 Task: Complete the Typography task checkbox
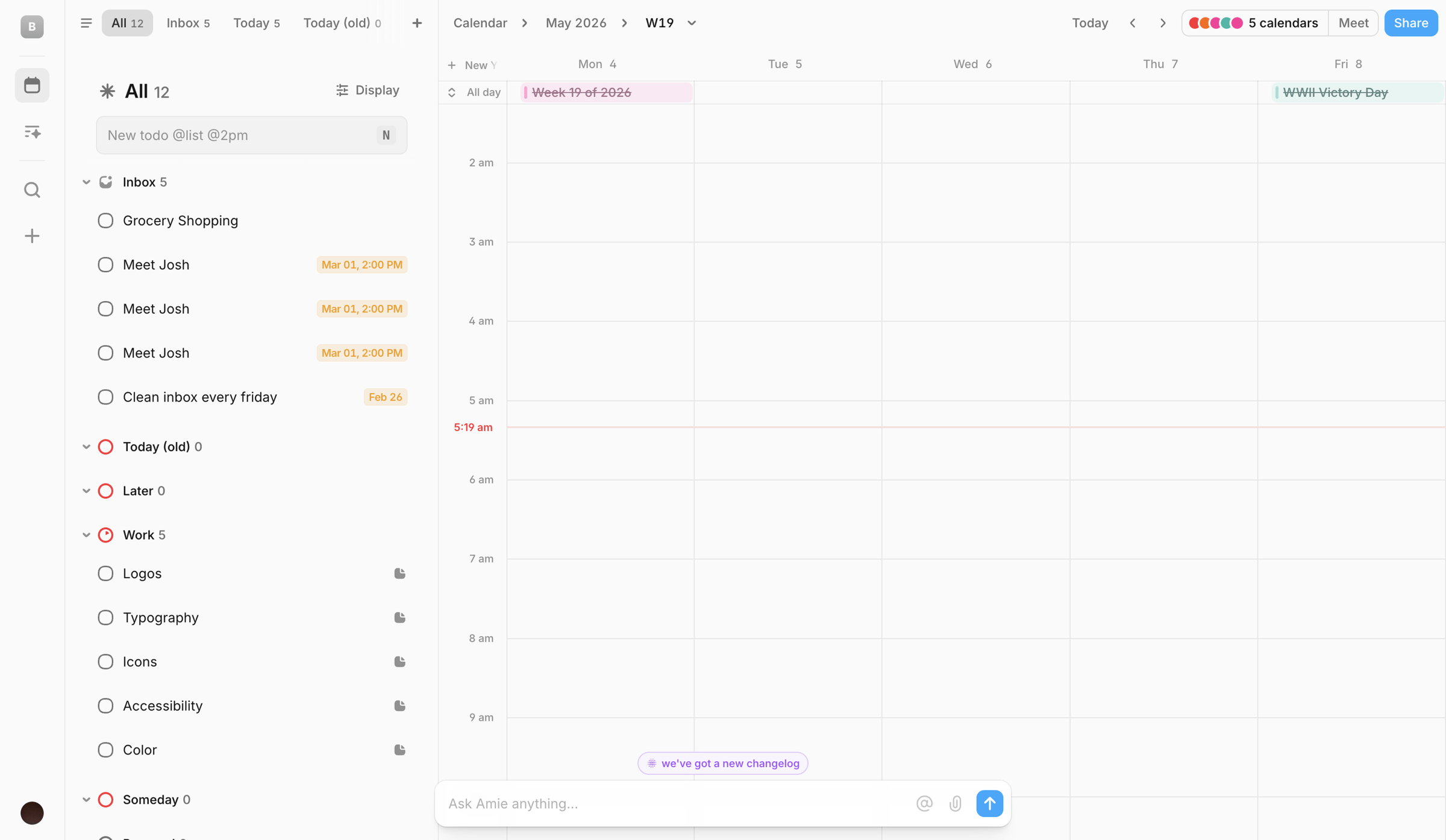pyautogui.click(x=105, y=617)
